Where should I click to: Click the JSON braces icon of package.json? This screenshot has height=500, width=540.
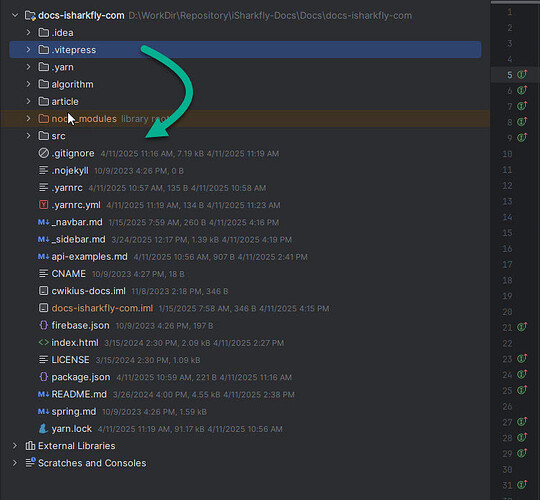tap(43, 377)
